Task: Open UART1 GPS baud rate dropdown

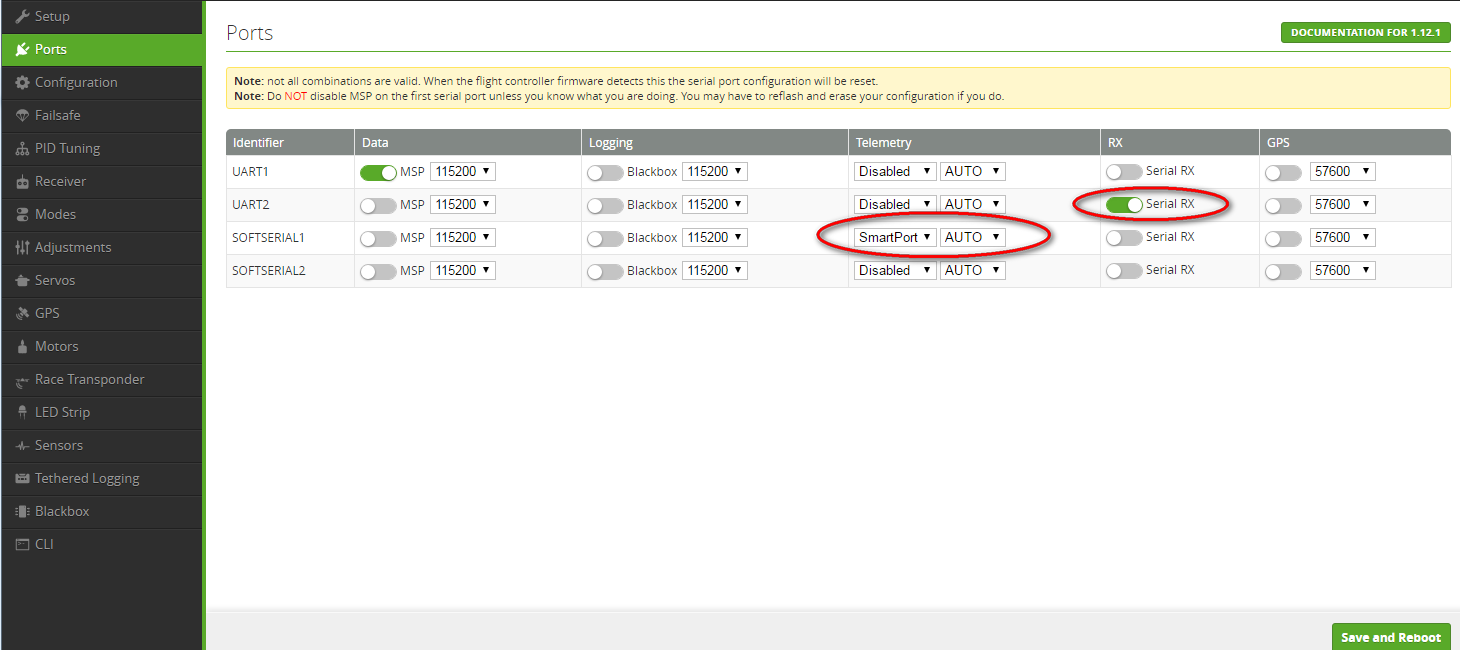Action: [x=1342, y=172]
